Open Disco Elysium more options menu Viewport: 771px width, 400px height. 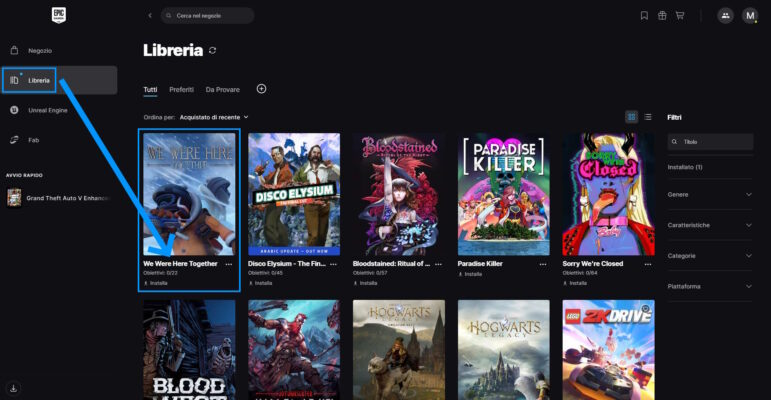point(335,264)
